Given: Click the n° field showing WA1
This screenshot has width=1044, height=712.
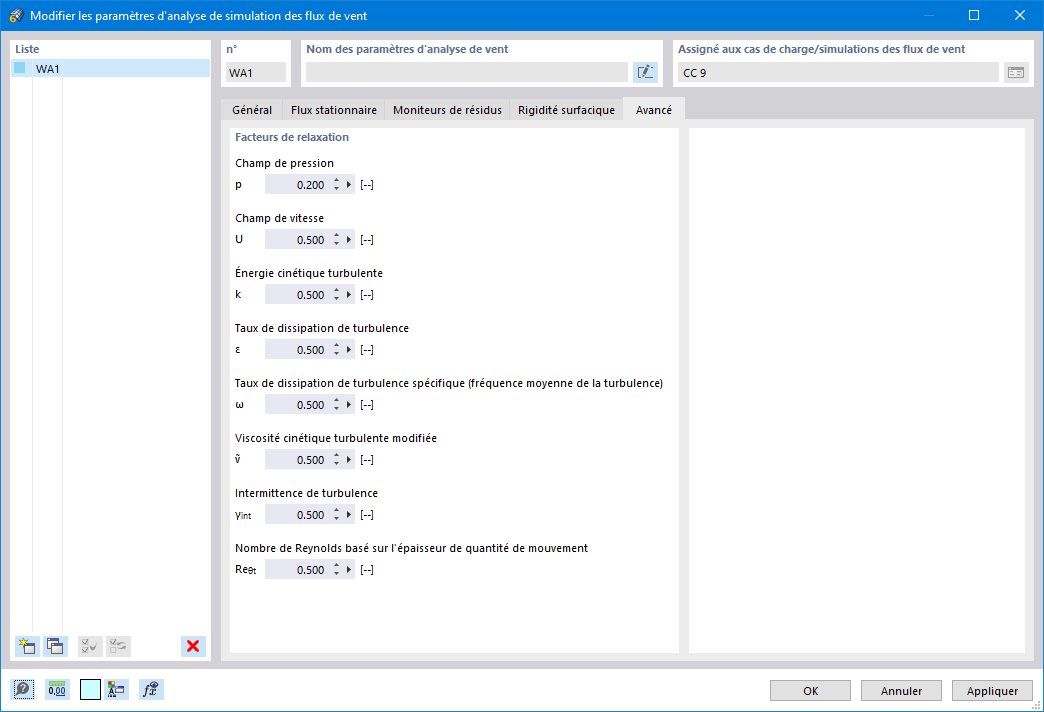Looking at the screenshot, I should click(256, 73).
